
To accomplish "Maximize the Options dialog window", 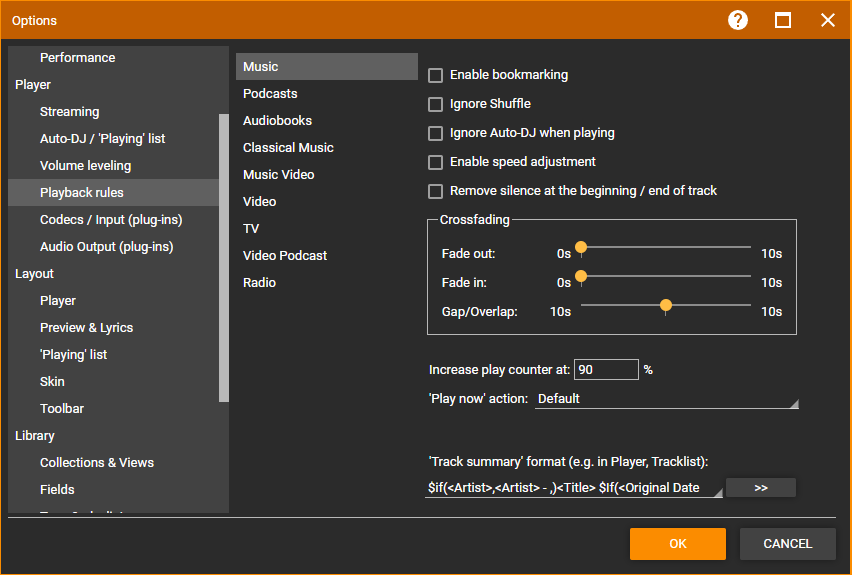I will 782,21.
